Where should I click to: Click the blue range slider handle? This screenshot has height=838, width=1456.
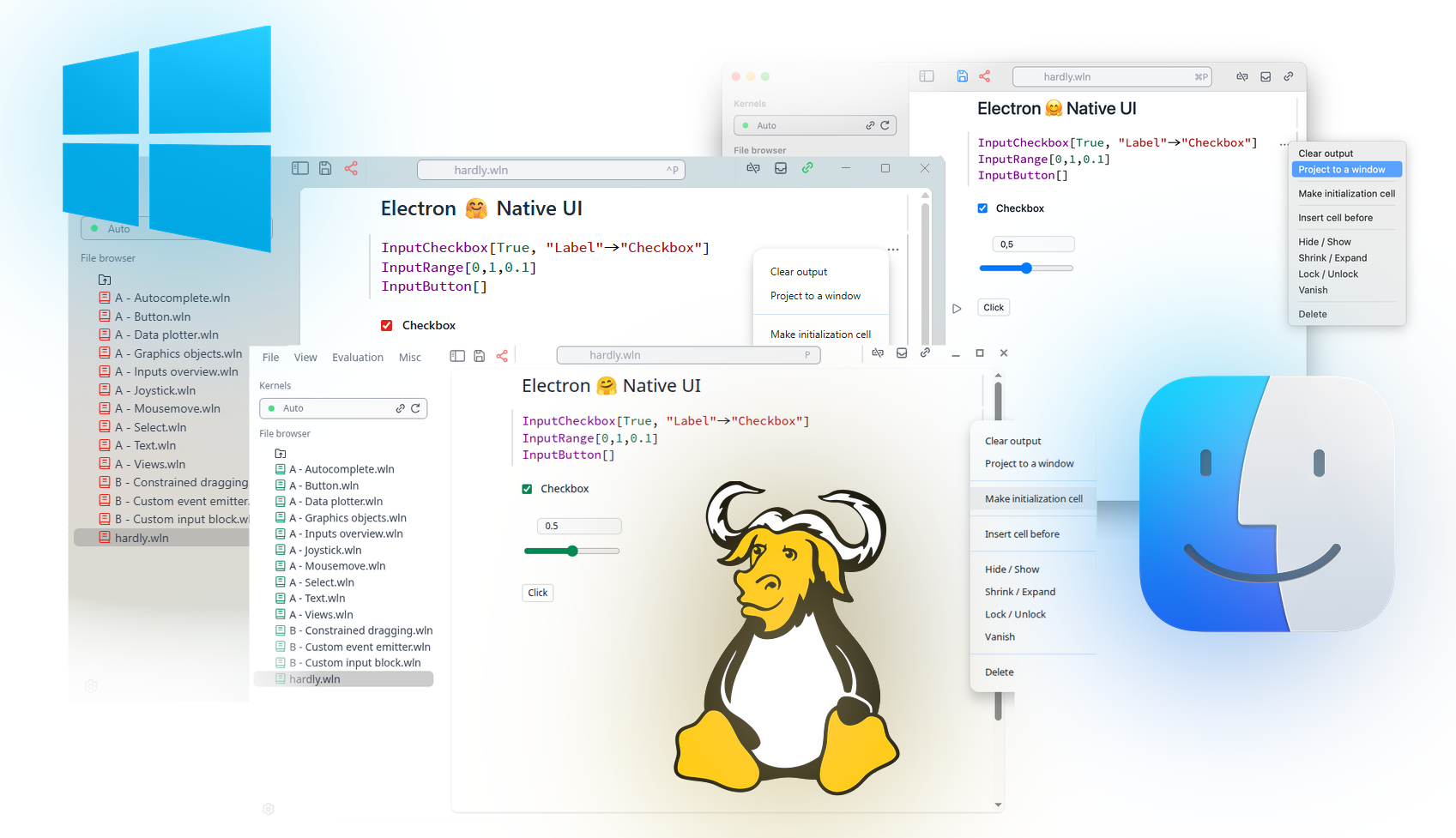point(1026,268)
